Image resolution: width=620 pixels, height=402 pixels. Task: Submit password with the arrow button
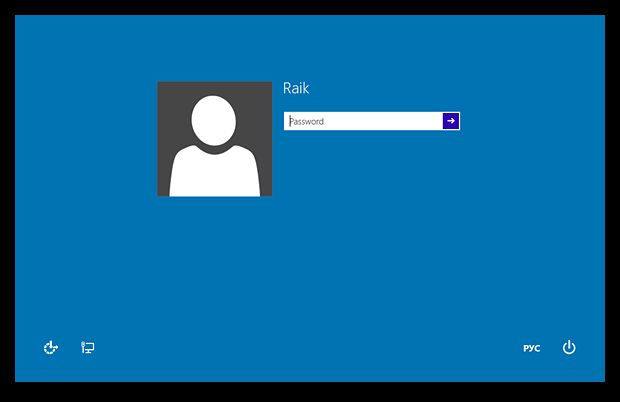451,121
